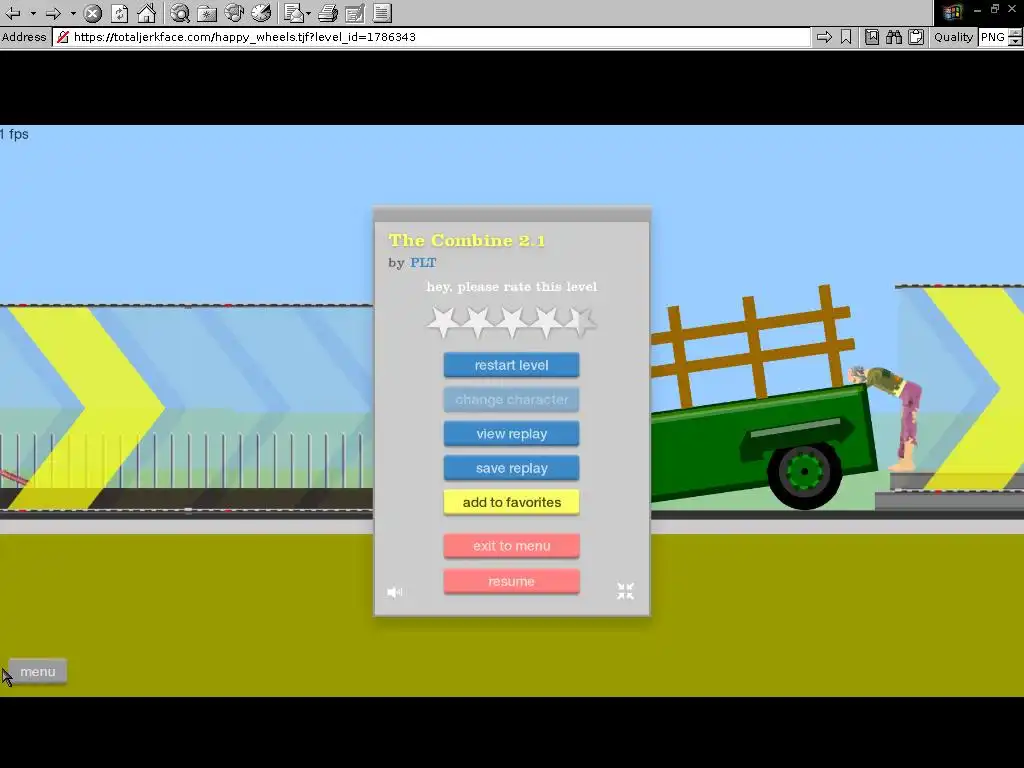Open the Favorites folder icon
The width and height of the screenshot is (1024, 768).
pyautogui.click(x=207, y=13)
